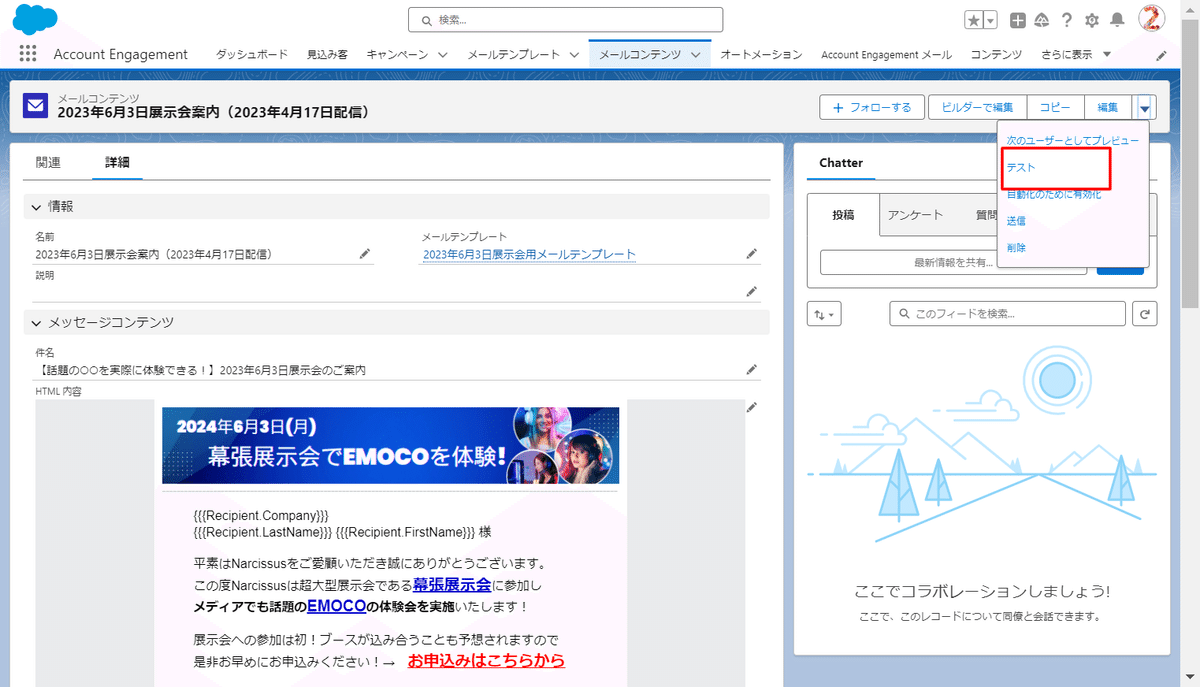Focus the global 検索 search box
This screenshot has width=1200, height=687.
pos(565,20)
